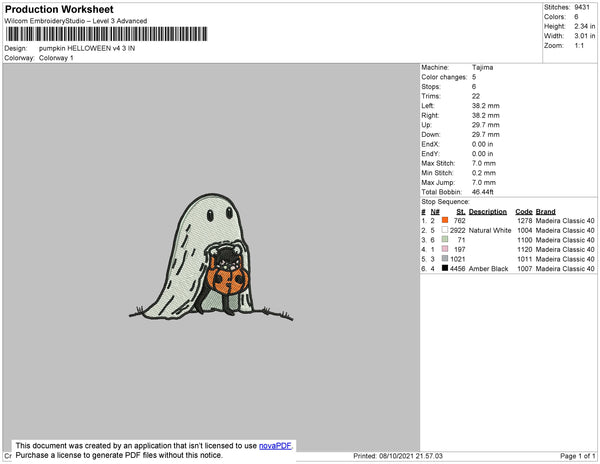Click the 'Min Stitch:' value 0.2 mm

[484, 173]
